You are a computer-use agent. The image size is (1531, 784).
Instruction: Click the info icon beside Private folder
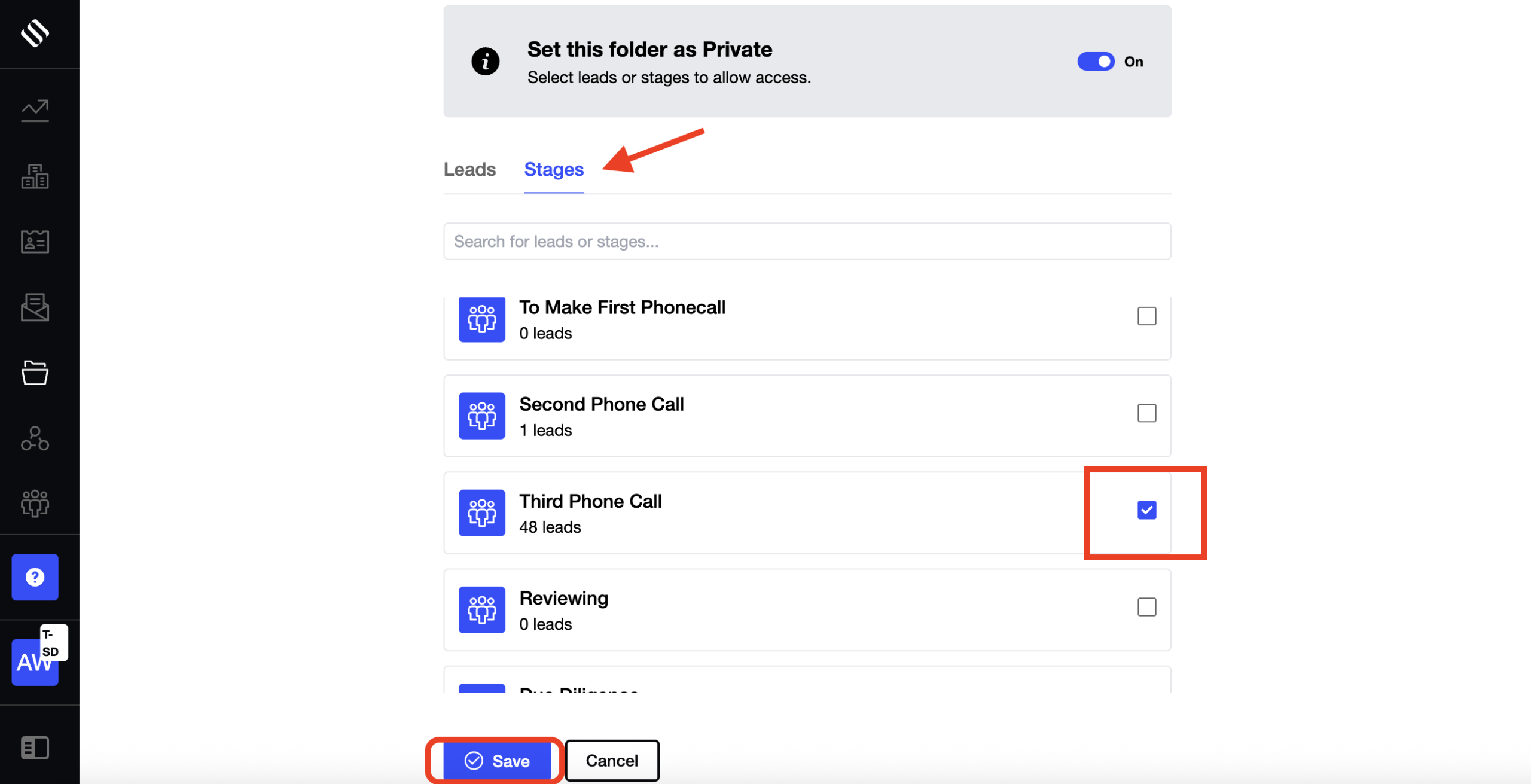[x=485, y=62]
